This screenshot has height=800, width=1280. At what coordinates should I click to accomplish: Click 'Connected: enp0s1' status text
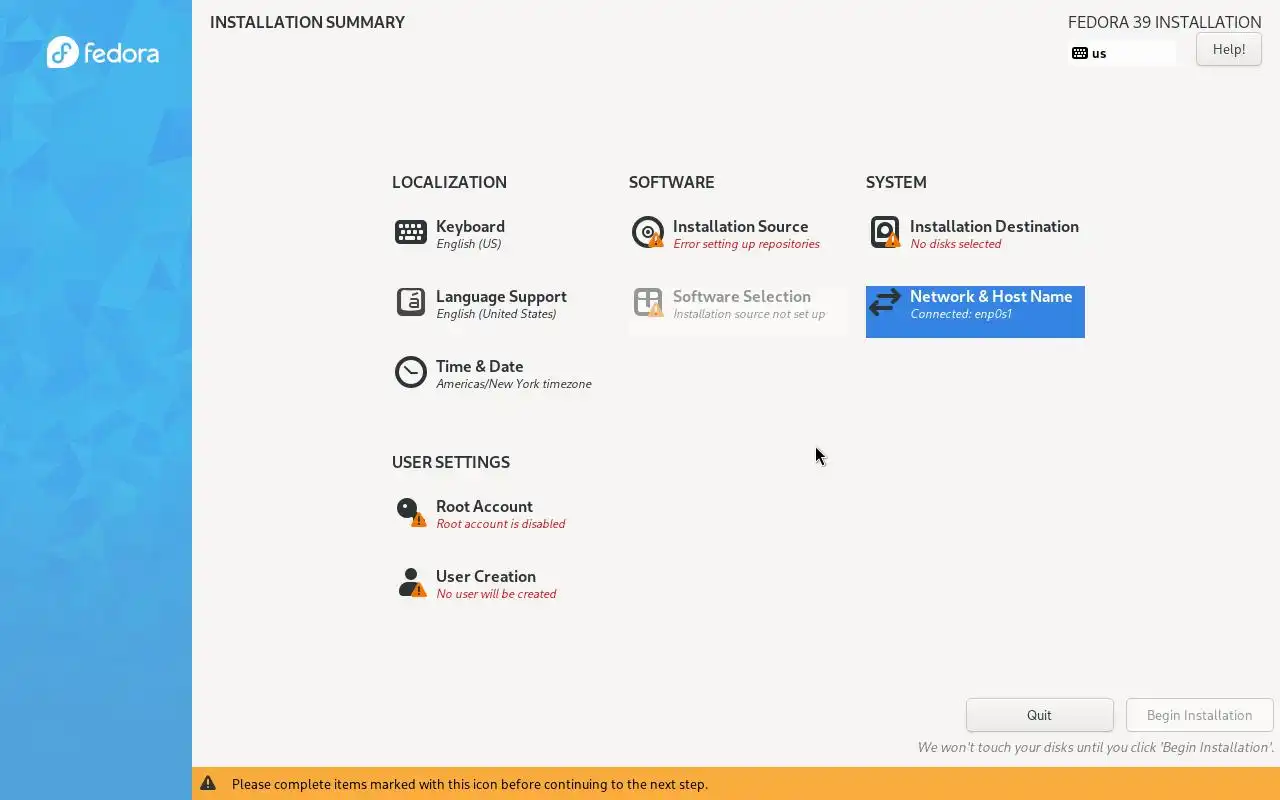(961, 314)
